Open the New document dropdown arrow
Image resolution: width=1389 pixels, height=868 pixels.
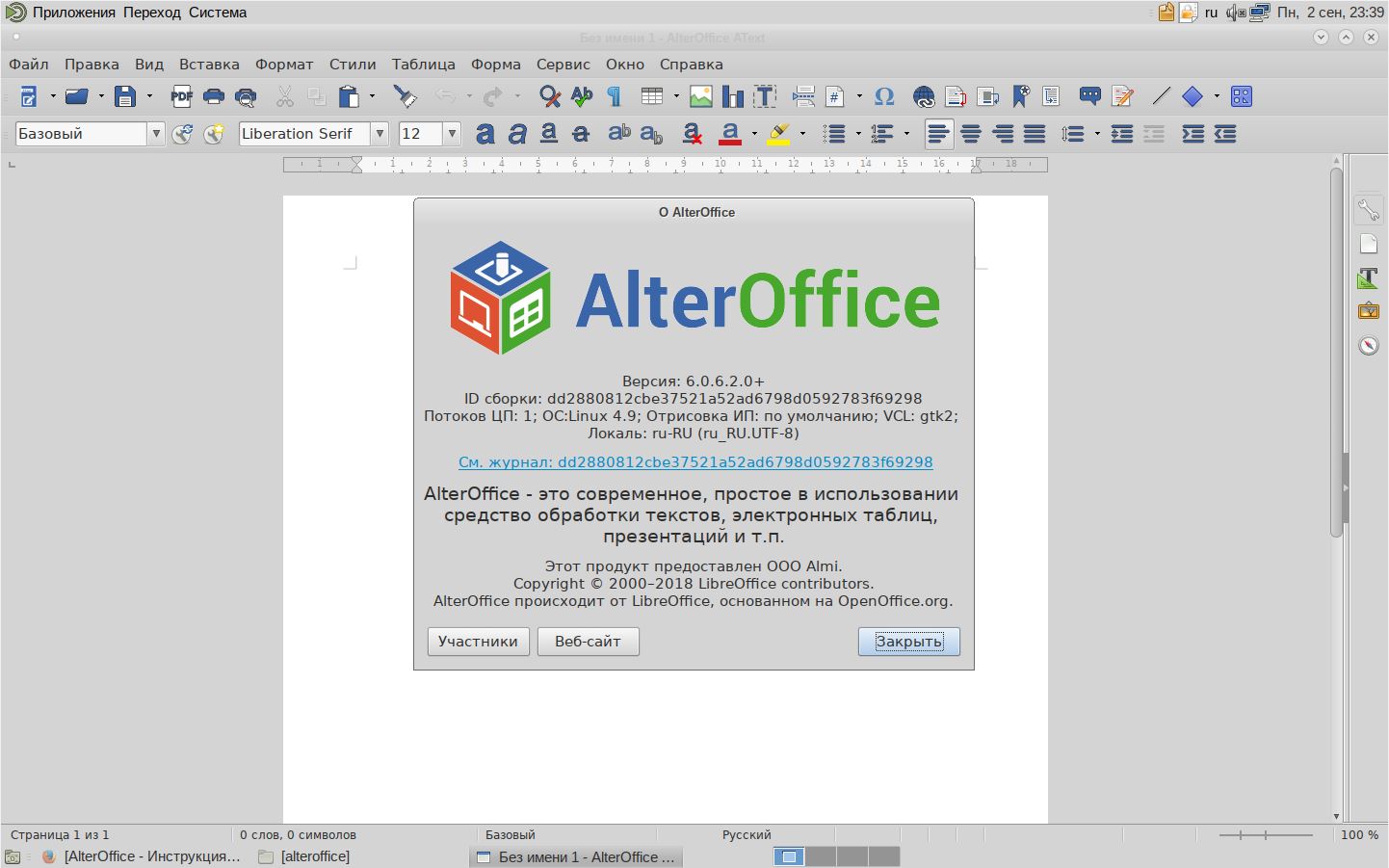tap(53, 96)
